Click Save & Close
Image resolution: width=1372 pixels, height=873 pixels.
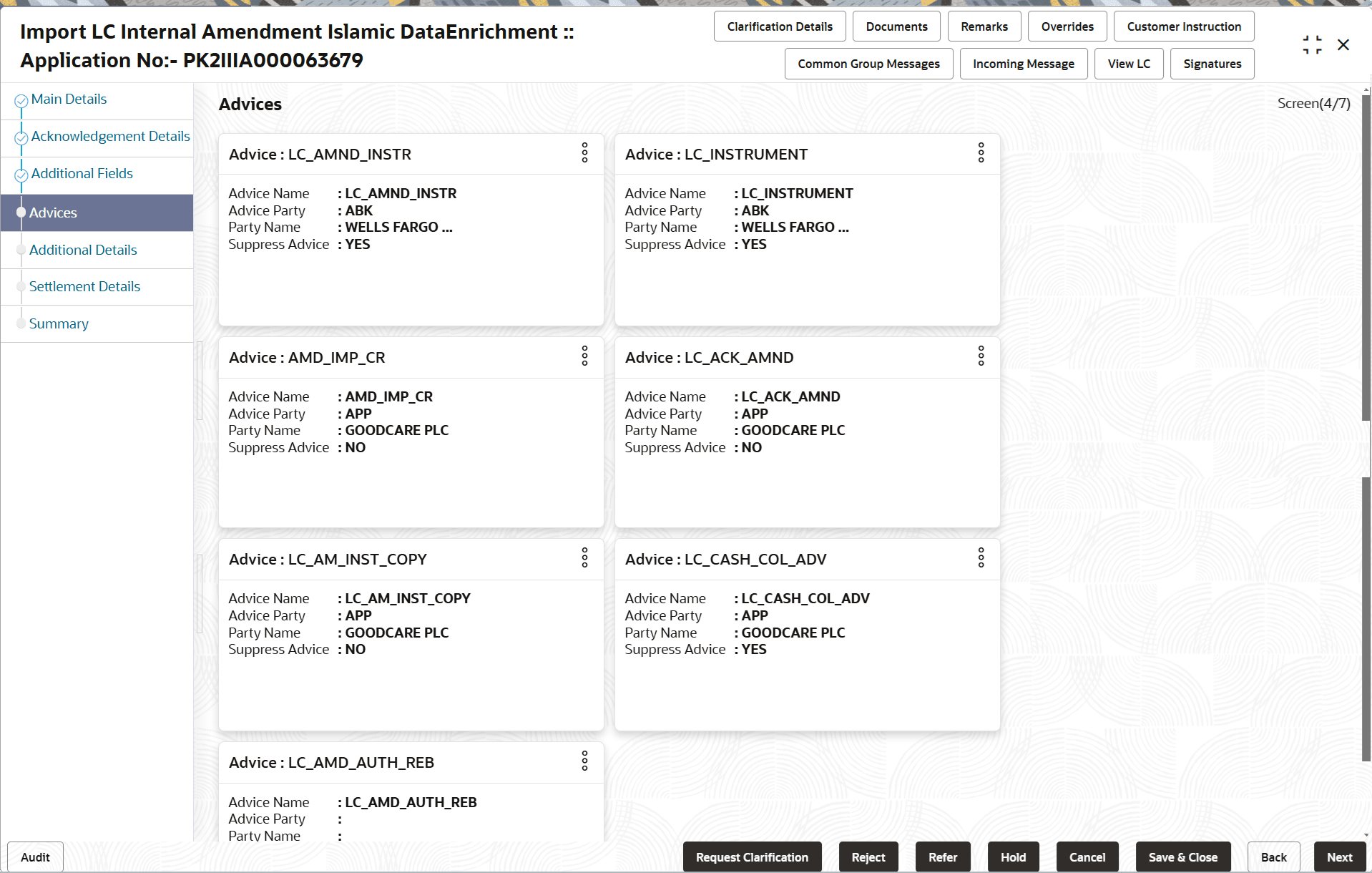[1183, 857]
